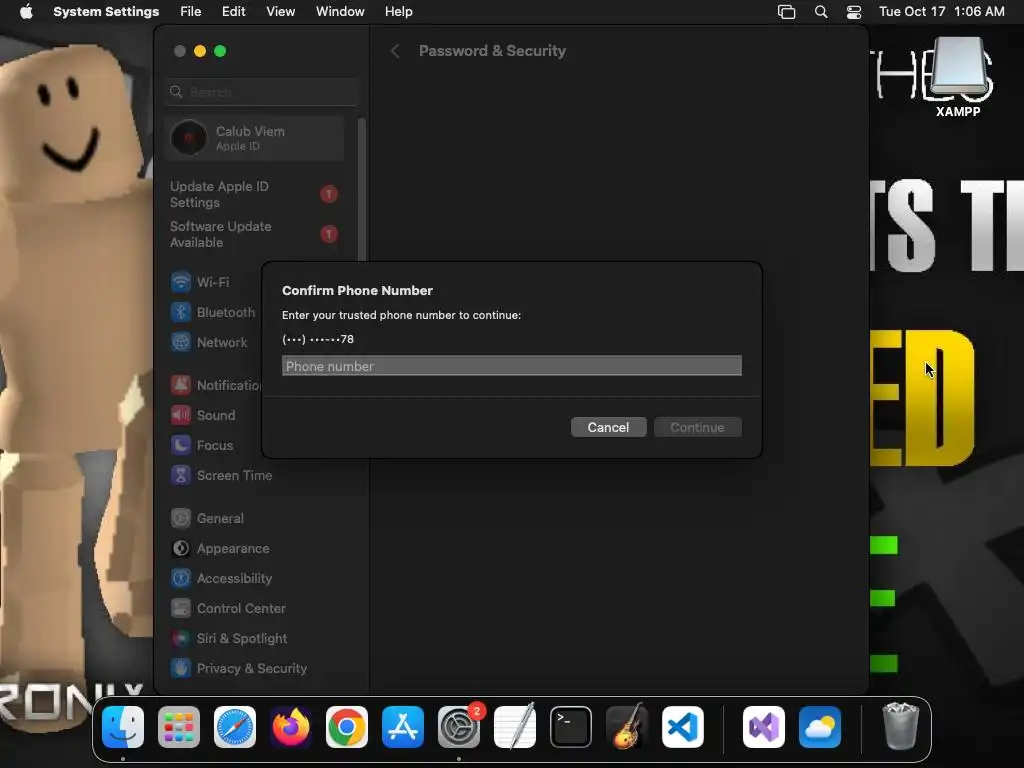This screenshot has height=768, width=1024.
Task: Open App Store in the Dock
Action: point(403,727)
